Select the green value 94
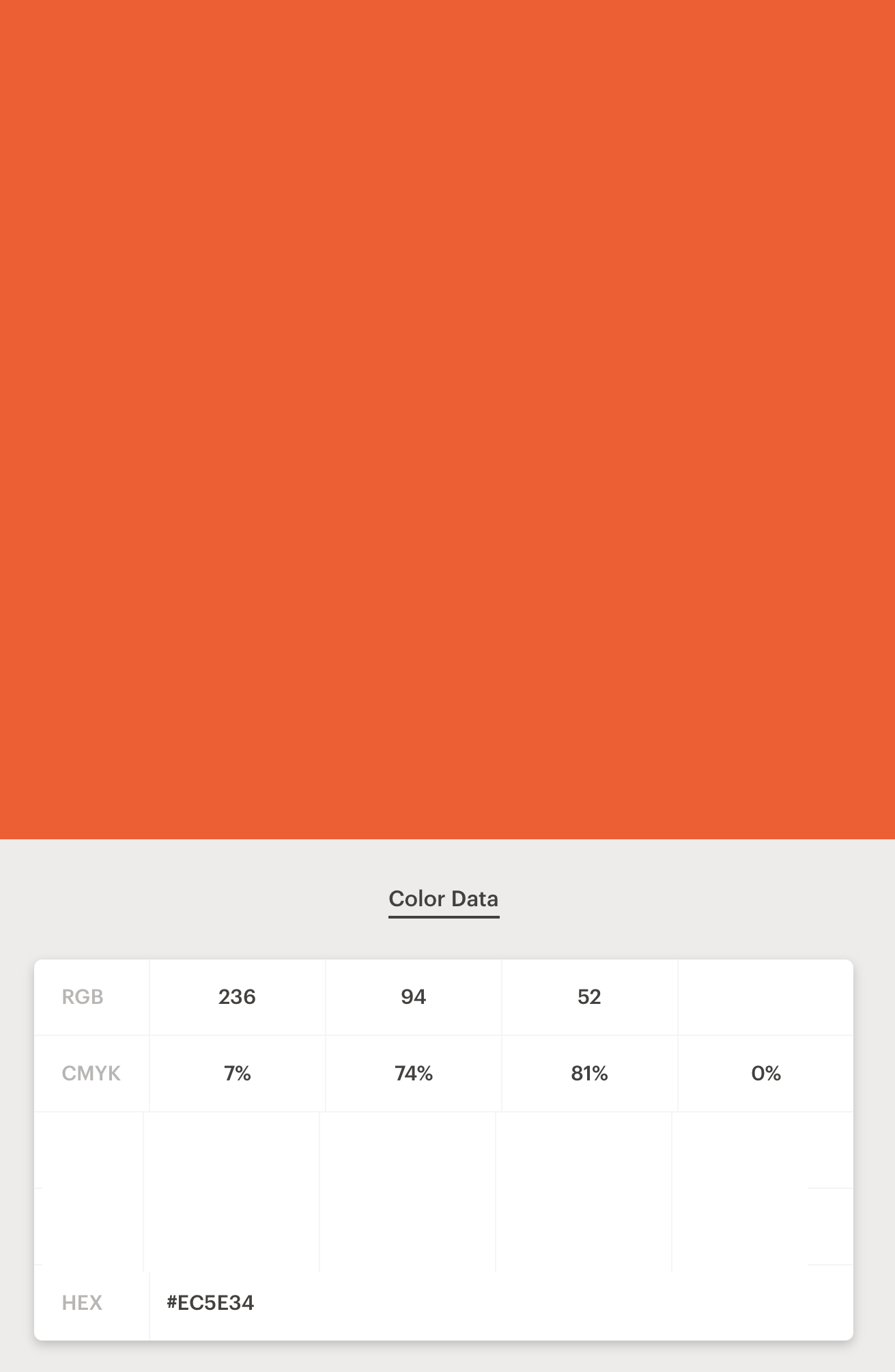This screenshot has height=1372, width=895. pyautogui.click(x=413, y=997)
